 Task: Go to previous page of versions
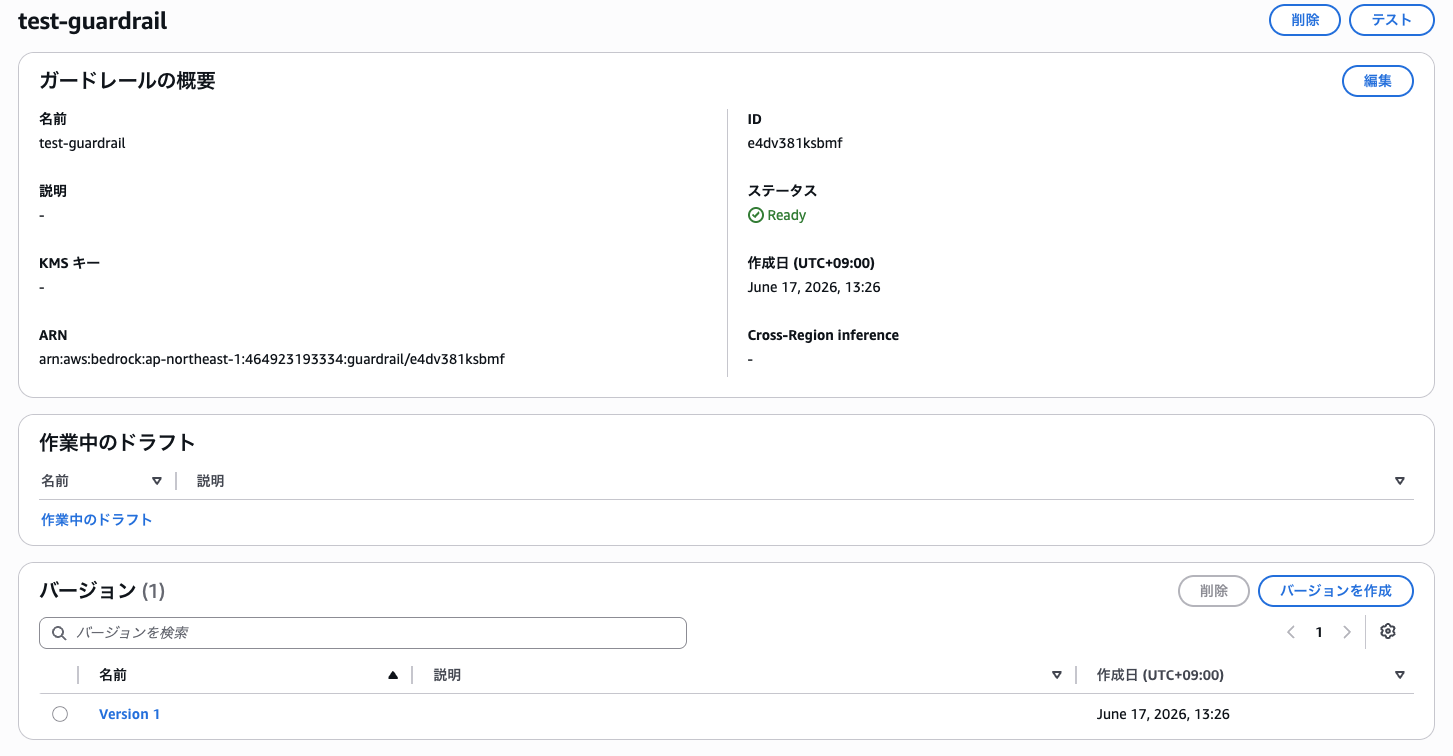click(x=1291, y=632)
